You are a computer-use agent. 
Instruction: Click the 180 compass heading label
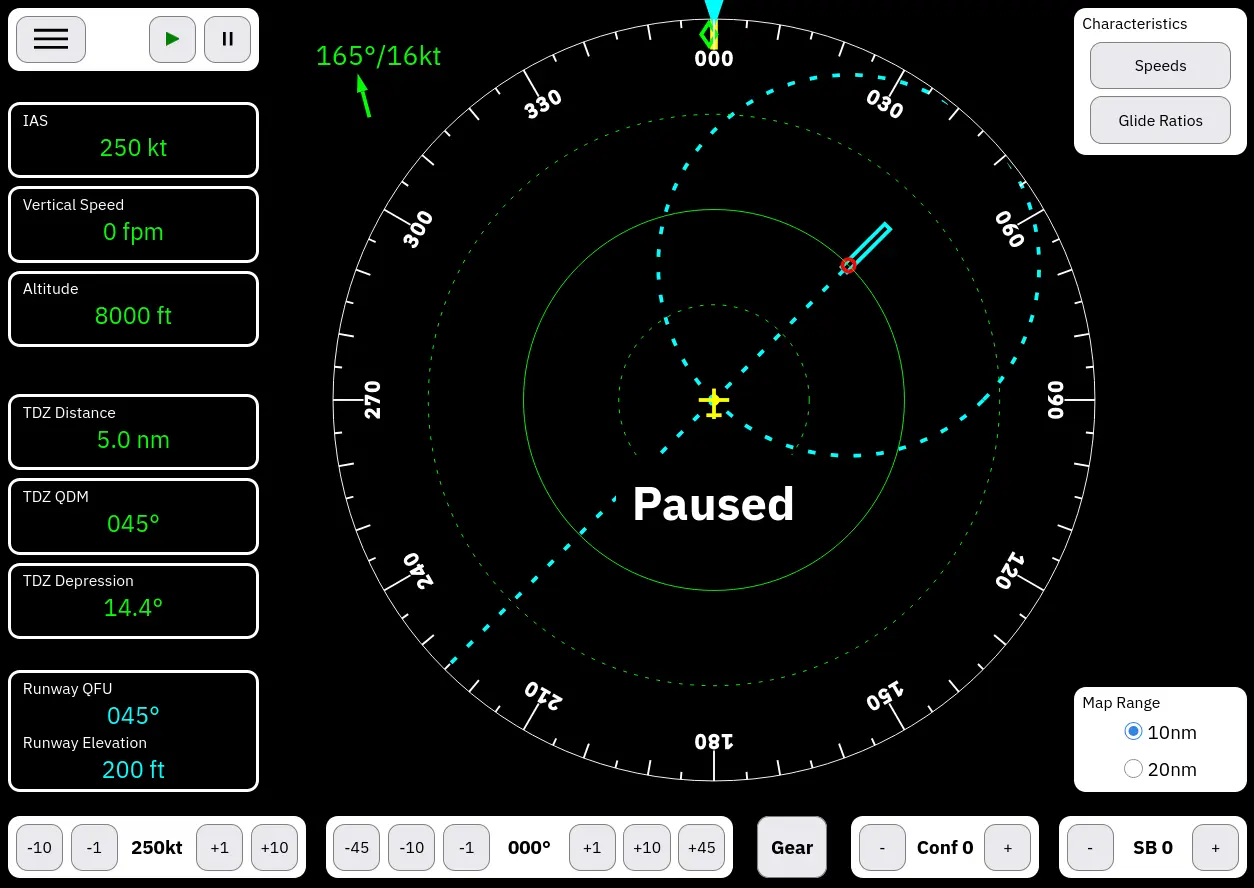pos(714,741)
